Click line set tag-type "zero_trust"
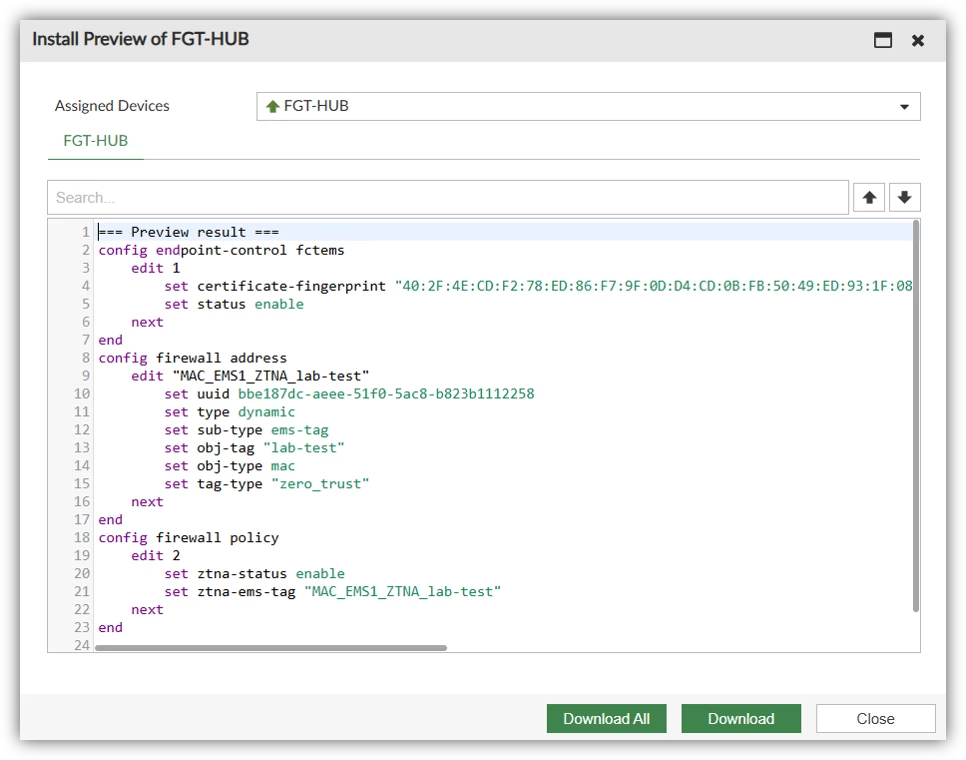The height and width of the screenshot is (760, 966). click(x=266, y=483)
